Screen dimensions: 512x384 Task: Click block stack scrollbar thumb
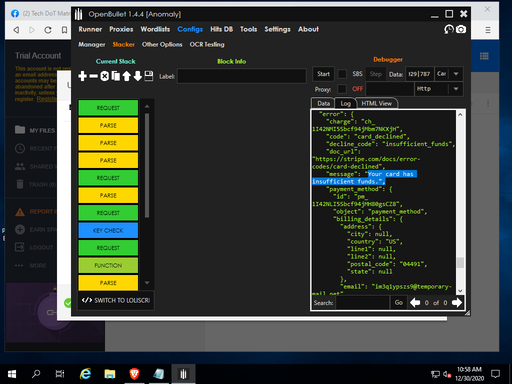pos(147,165)
